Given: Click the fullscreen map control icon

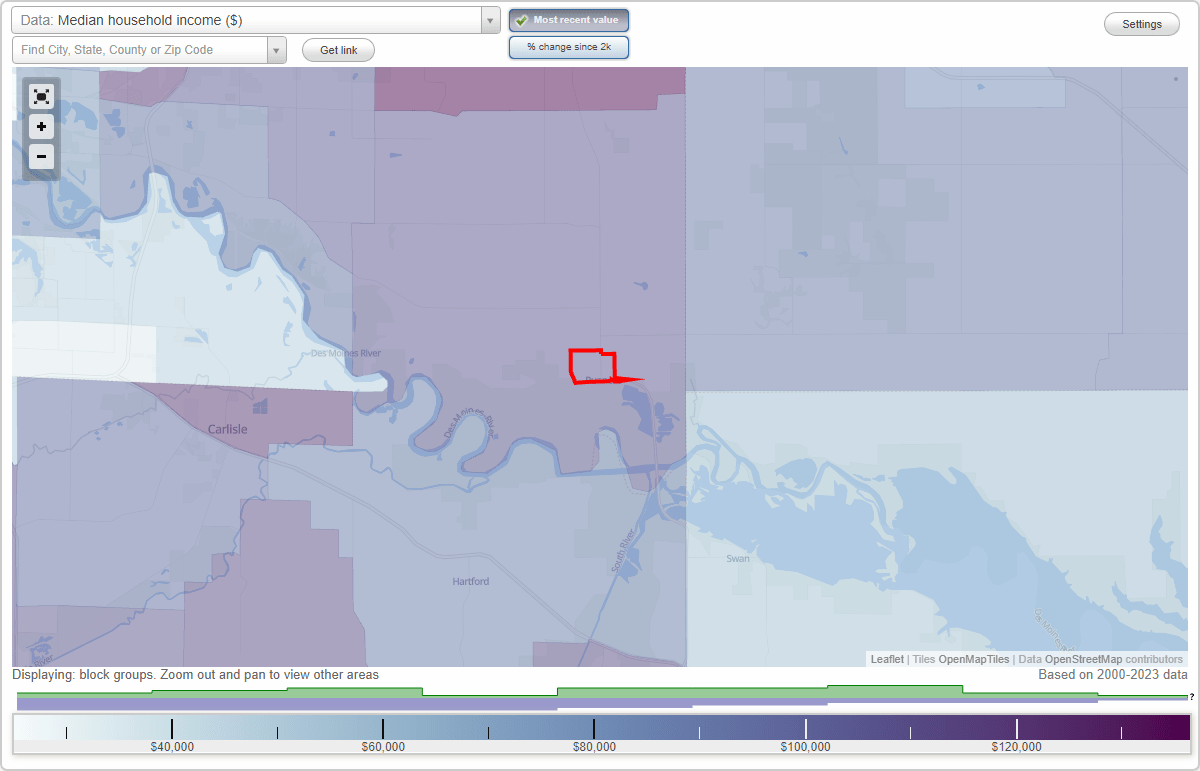Looking at the screenshot, I should pos(41,96).
